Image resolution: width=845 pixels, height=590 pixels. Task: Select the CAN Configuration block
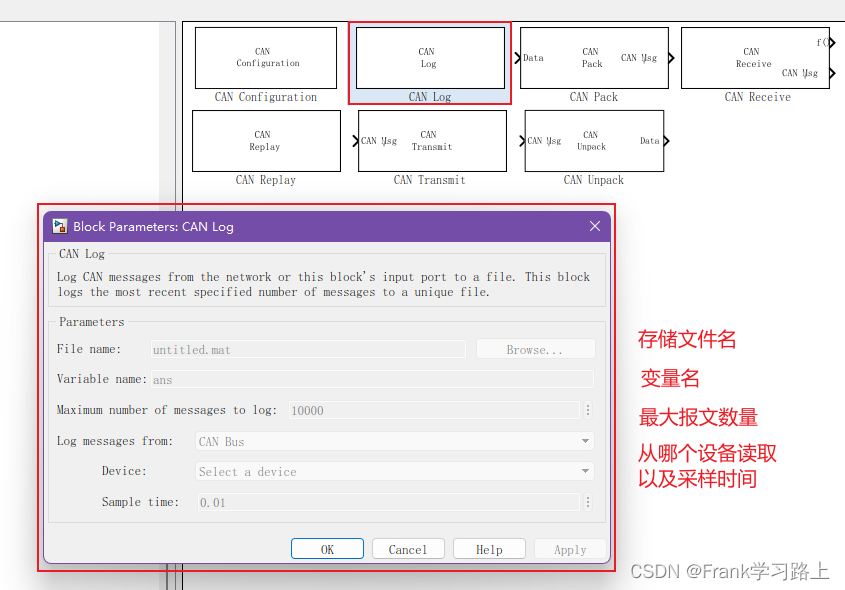point(265,58)
